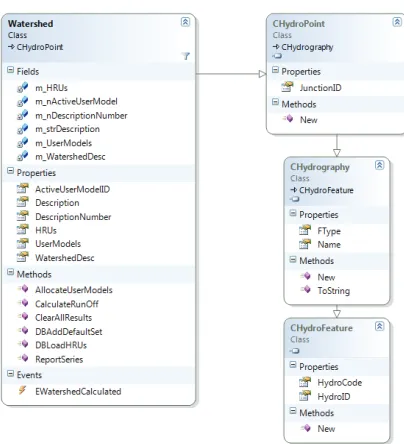This screenshot has height=444, width=404.
Task: Collapse Methods section in CHydroPoint
Action: pyautogui.click(x=275, y=102)
